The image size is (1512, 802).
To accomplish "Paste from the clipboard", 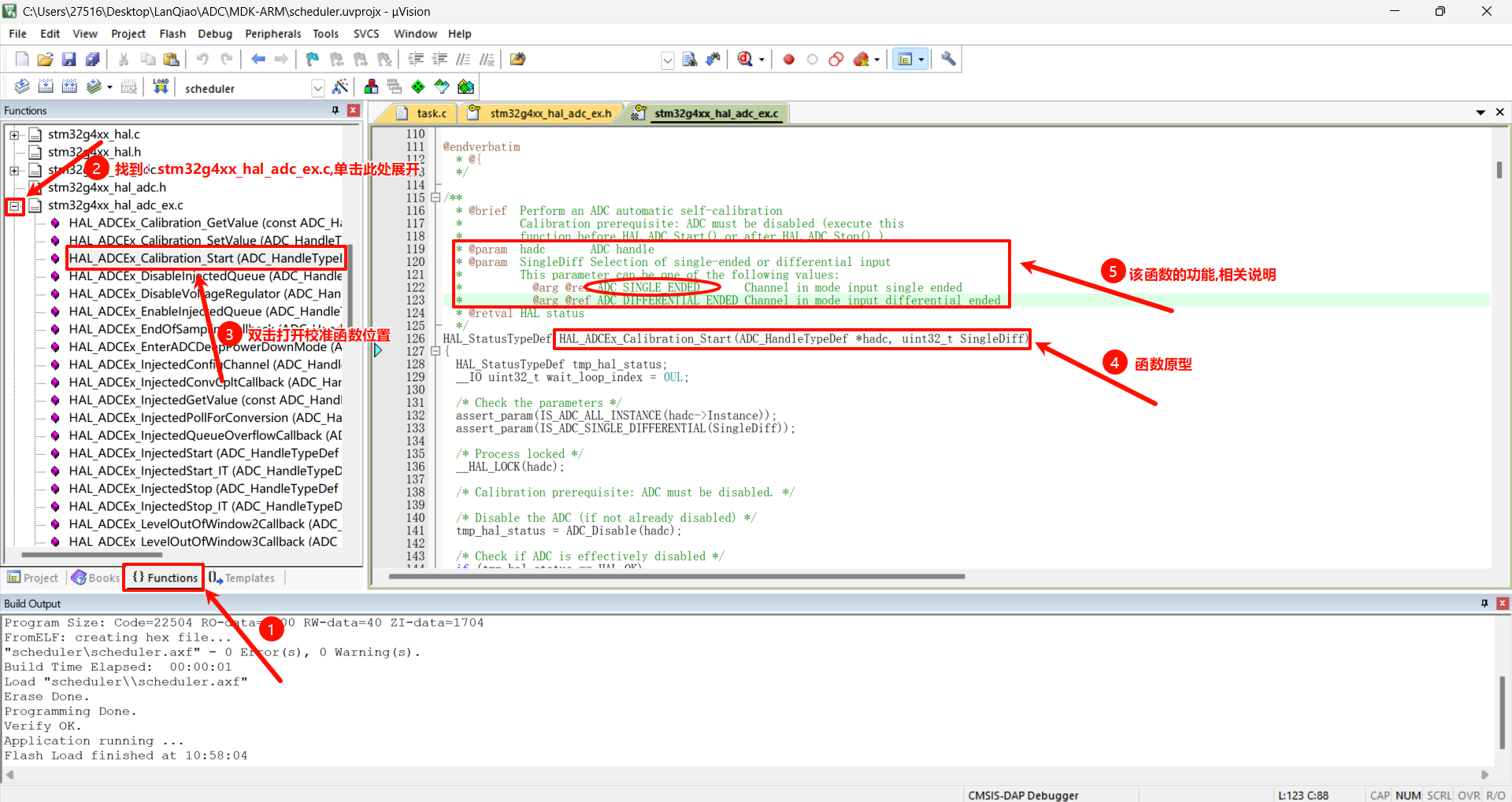I will (171, 59).
